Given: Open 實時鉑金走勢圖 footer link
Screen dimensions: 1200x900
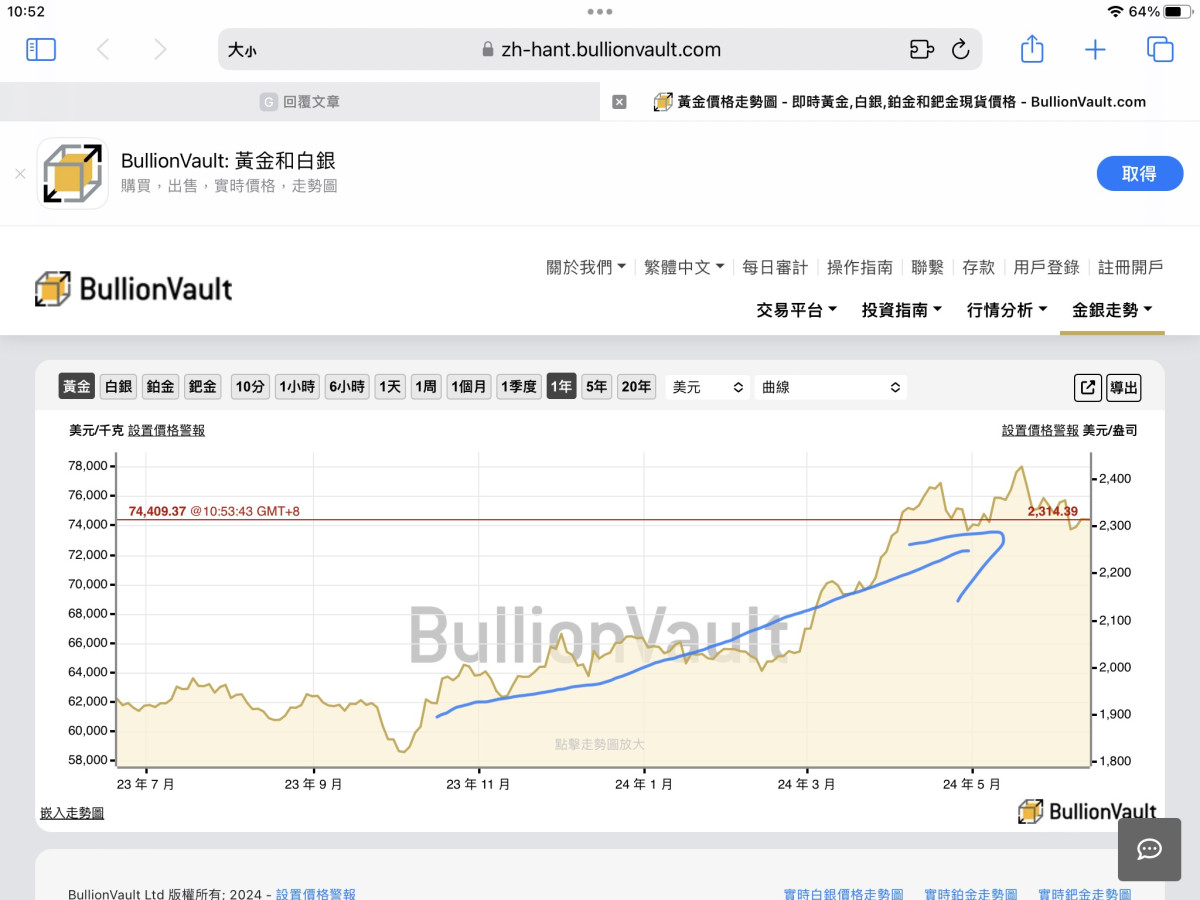Looking at the screenshot, I should [x=971, y=894].
